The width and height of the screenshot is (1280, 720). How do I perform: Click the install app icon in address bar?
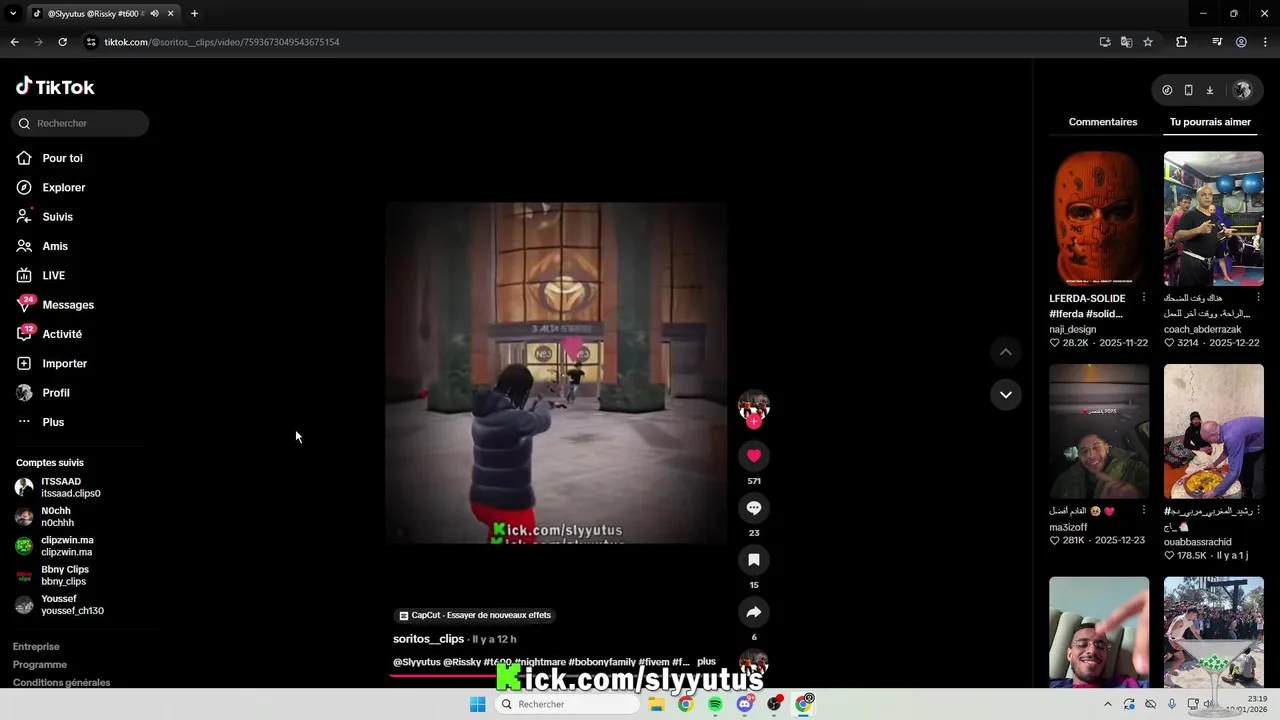point(1105,42)
